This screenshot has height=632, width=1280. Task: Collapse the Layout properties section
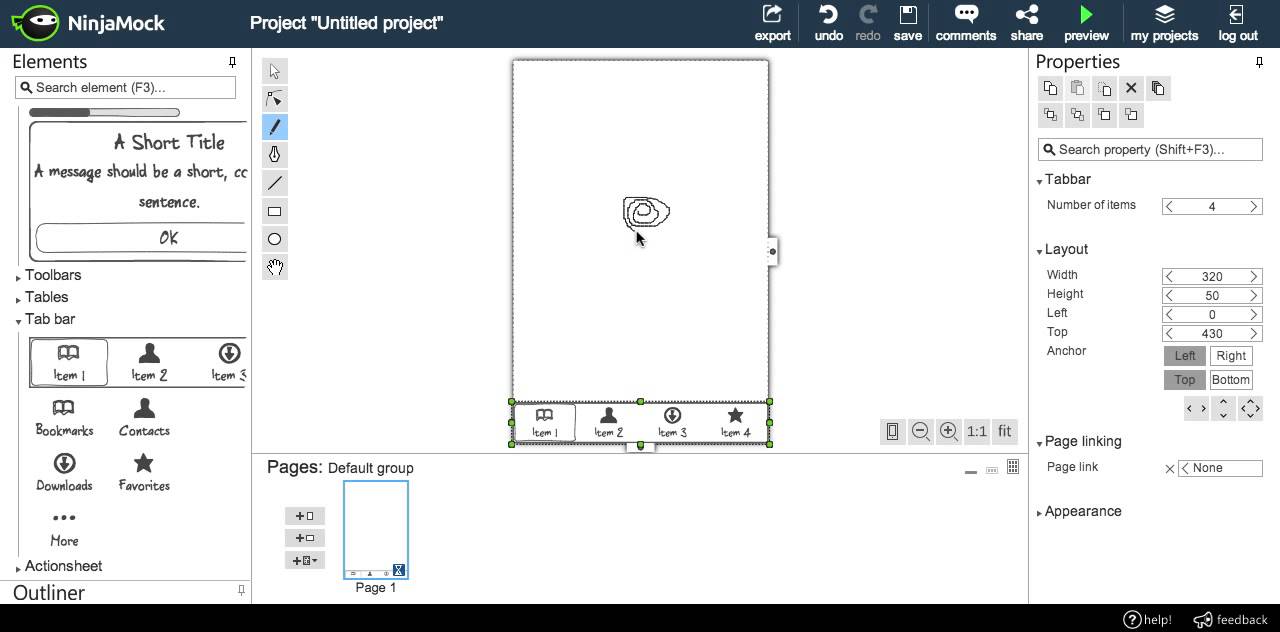pos(1066,250)
